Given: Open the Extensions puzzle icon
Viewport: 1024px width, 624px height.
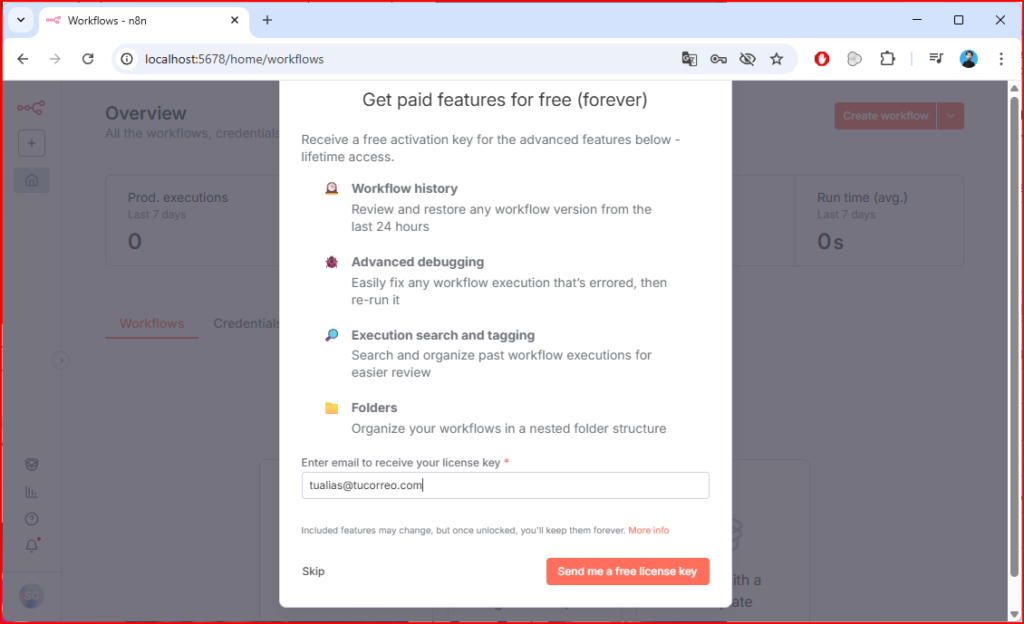Looking at the screenshot, I should (887, 59).
